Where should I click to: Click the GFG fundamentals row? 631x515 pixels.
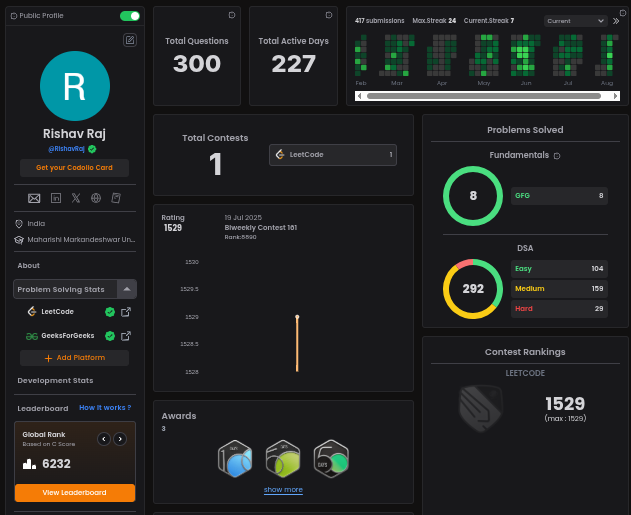(559, 196)
